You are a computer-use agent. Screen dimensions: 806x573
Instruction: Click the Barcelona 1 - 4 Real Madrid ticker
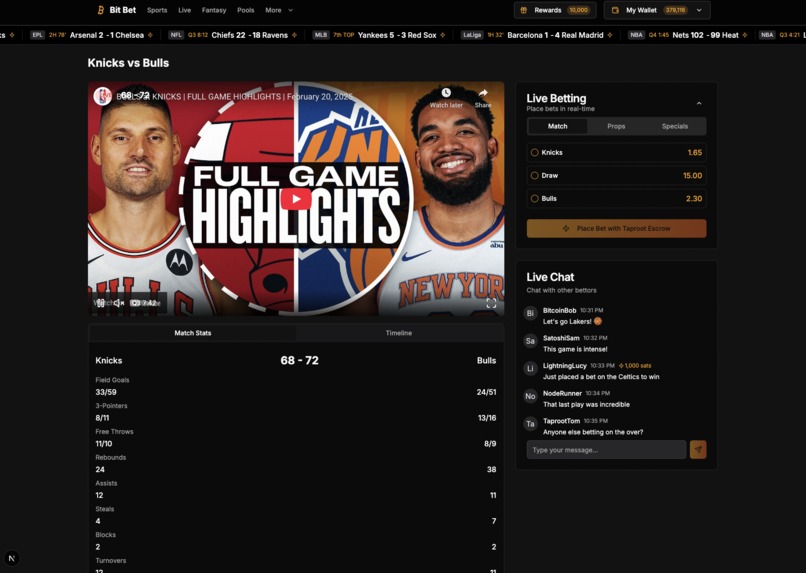click(x=555, y=35)
